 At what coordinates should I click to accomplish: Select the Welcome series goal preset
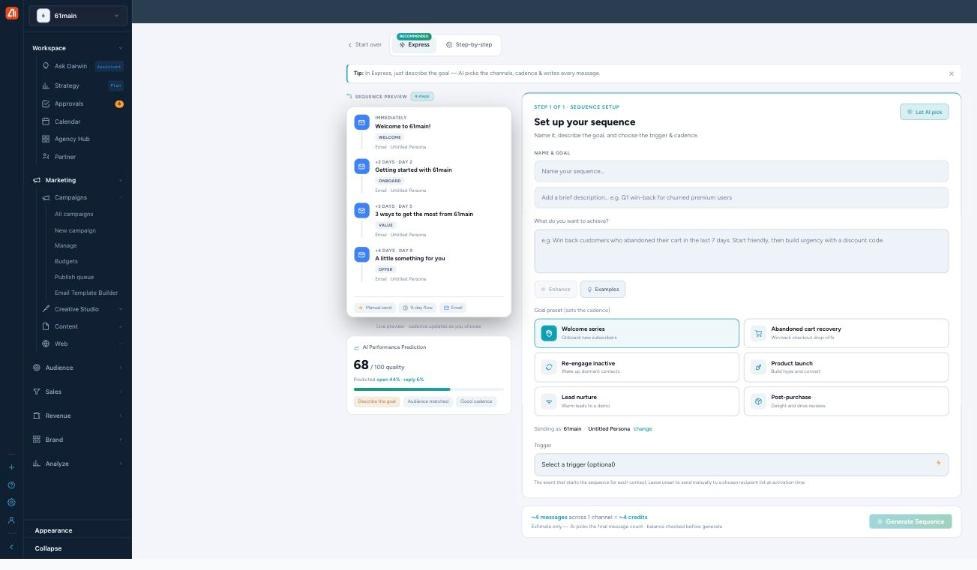(x=636, y=333)
